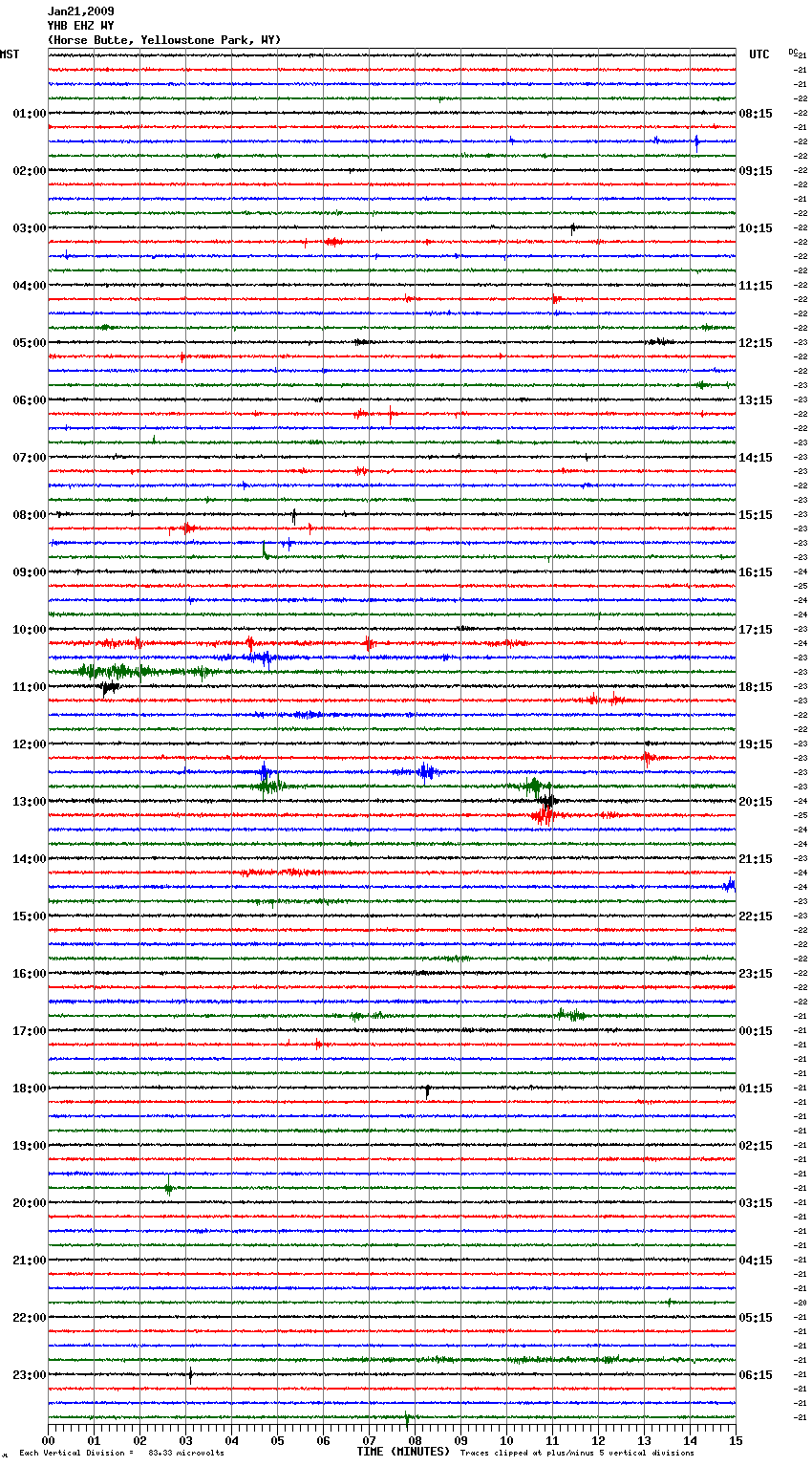Click the "22:00" MST time label
The height and width of the screenshot is (1466, 812).
click(30, 1318)
